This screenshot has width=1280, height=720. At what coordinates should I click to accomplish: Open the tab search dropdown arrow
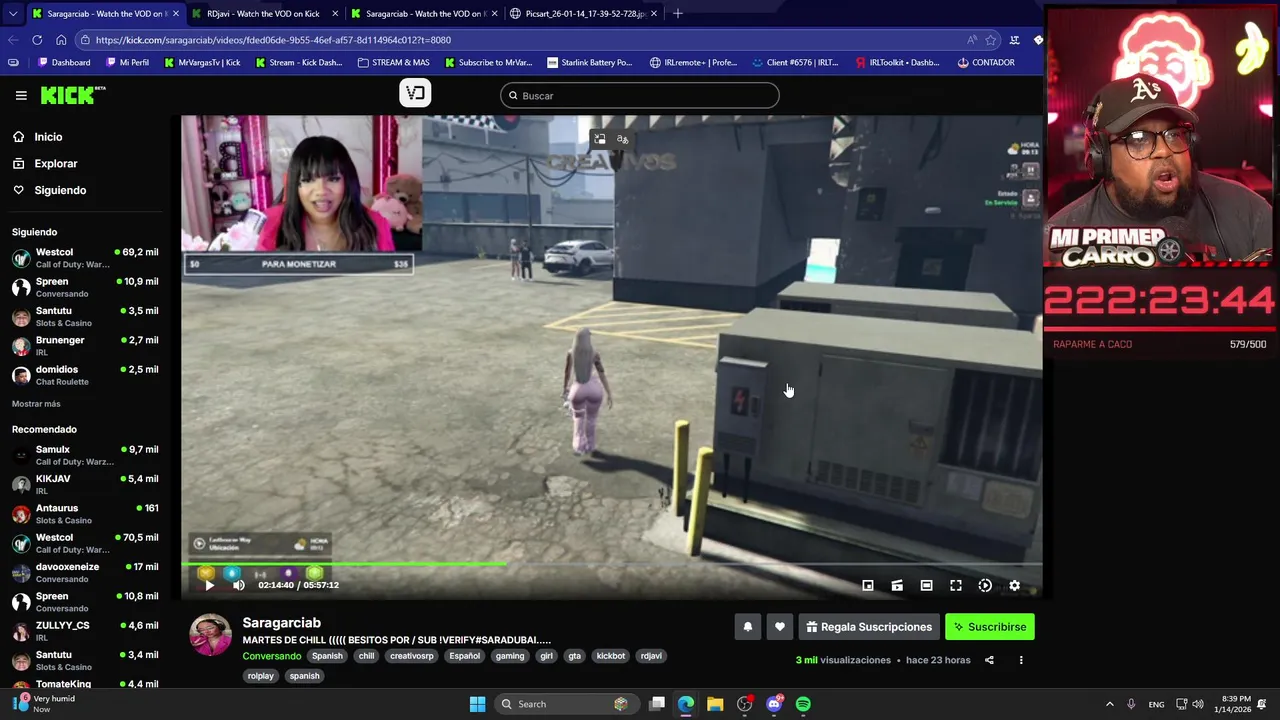point(13,14)
